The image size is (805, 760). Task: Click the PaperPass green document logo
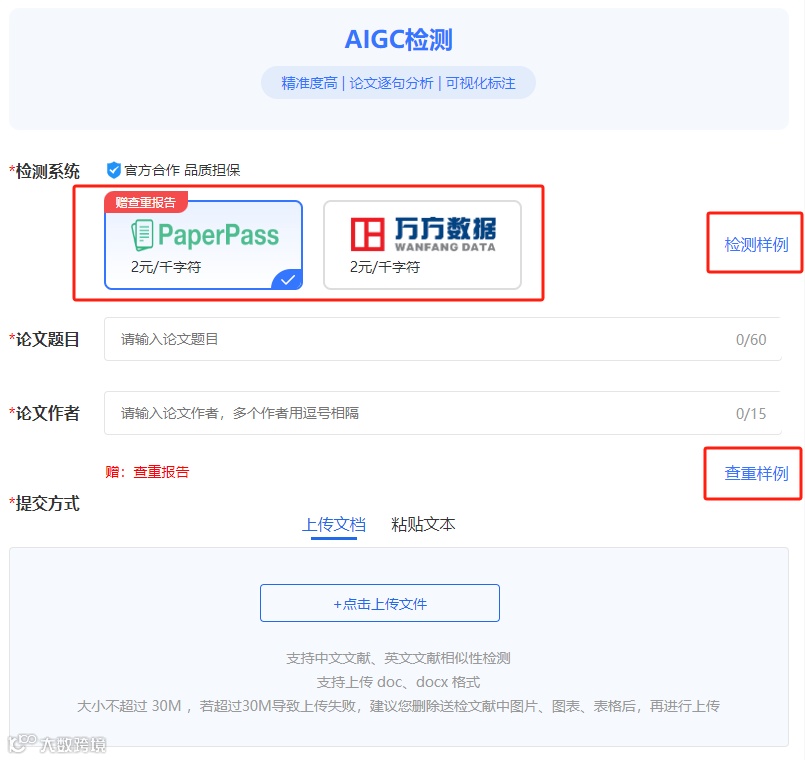[x=142, y=235]
